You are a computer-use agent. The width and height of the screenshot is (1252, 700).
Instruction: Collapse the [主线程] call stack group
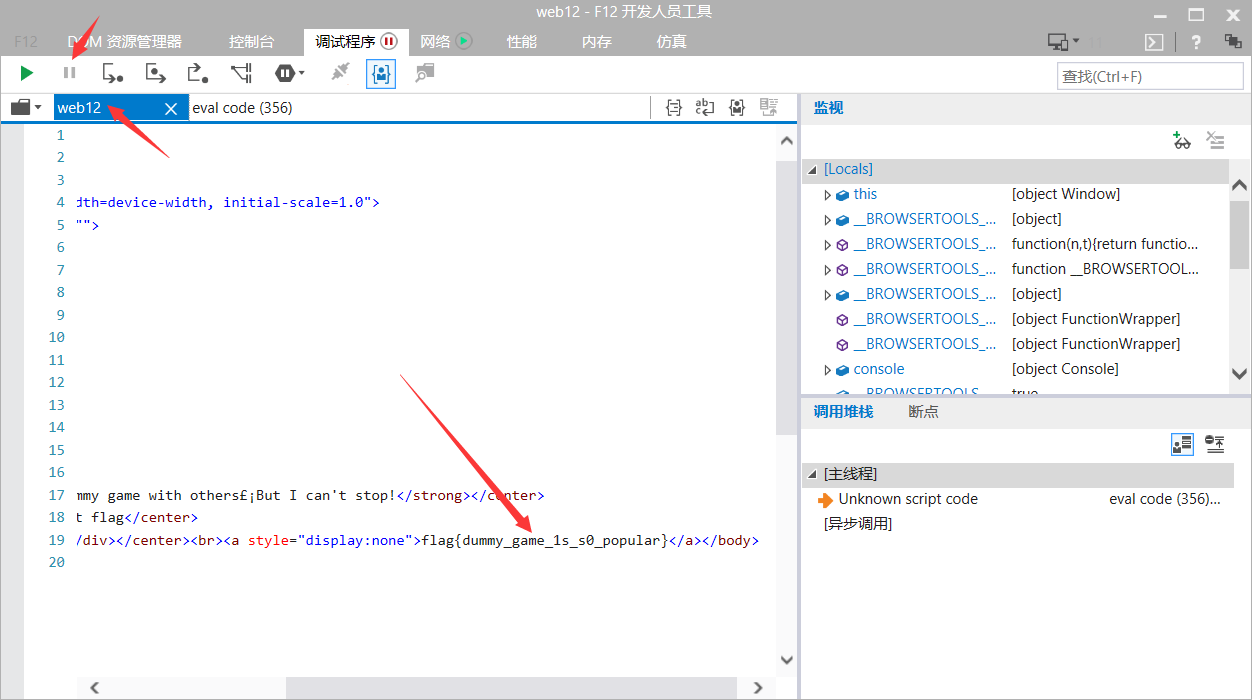click(x=813, y=474)
